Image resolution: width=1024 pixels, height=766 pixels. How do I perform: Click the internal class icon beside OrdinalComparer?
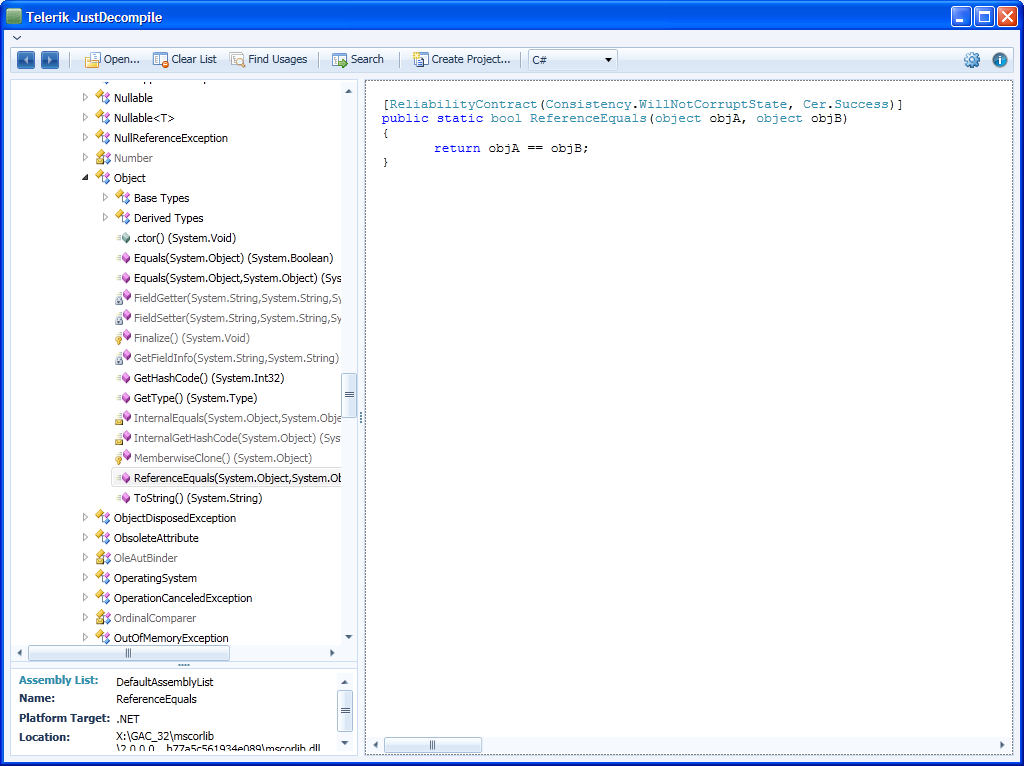[x=103, y=617]
